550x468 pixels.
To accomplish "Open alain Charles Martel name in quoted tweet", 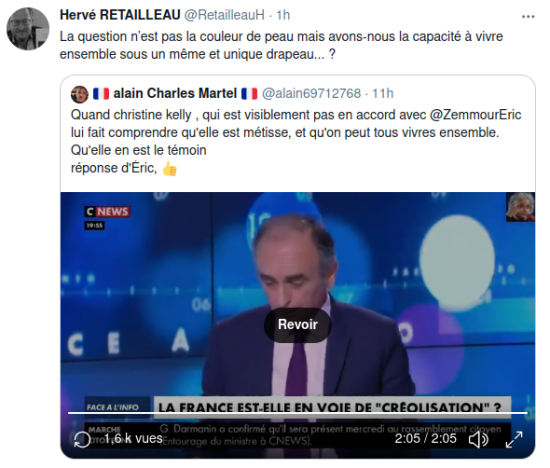I will click(175, 94).
